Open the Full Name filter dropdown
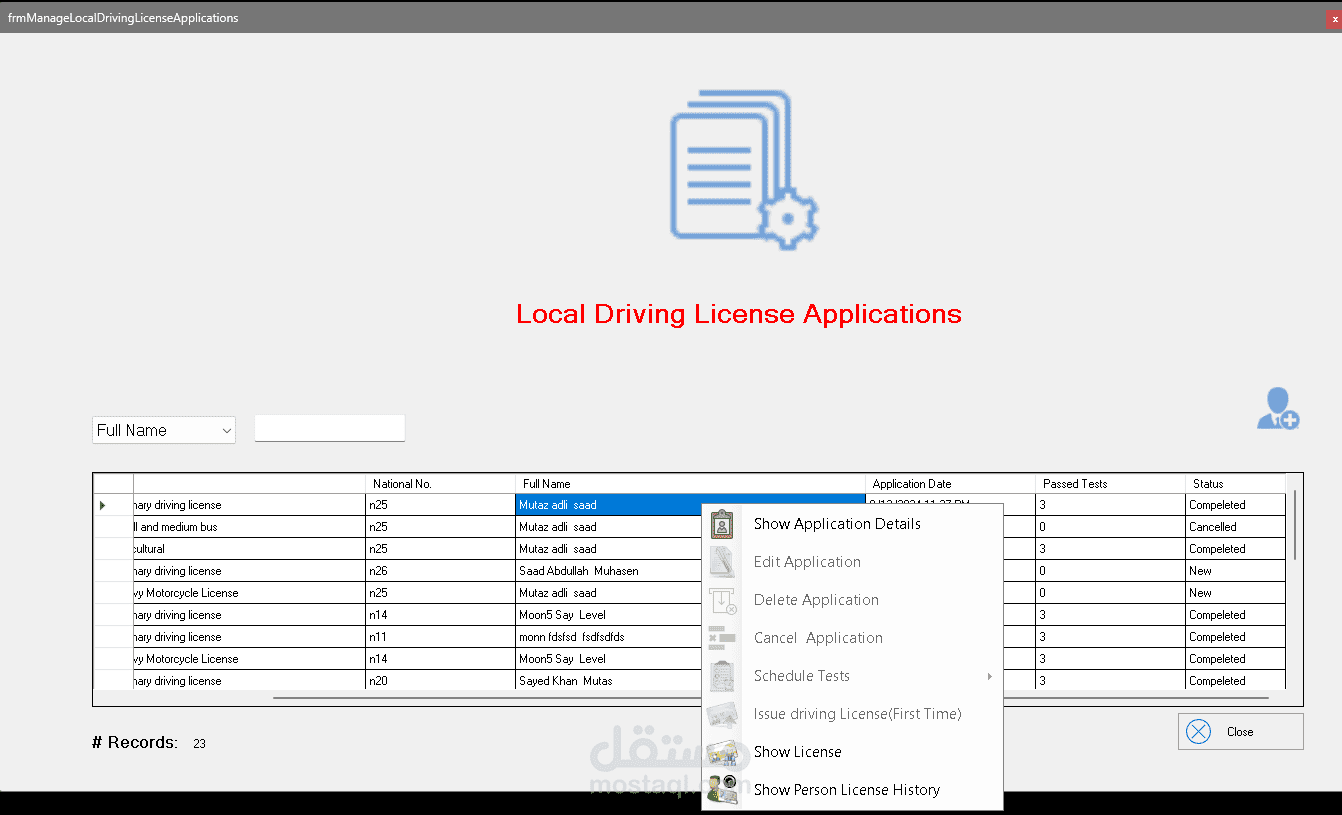Viewport: 1342px width, 815px height. coord(164,430)
